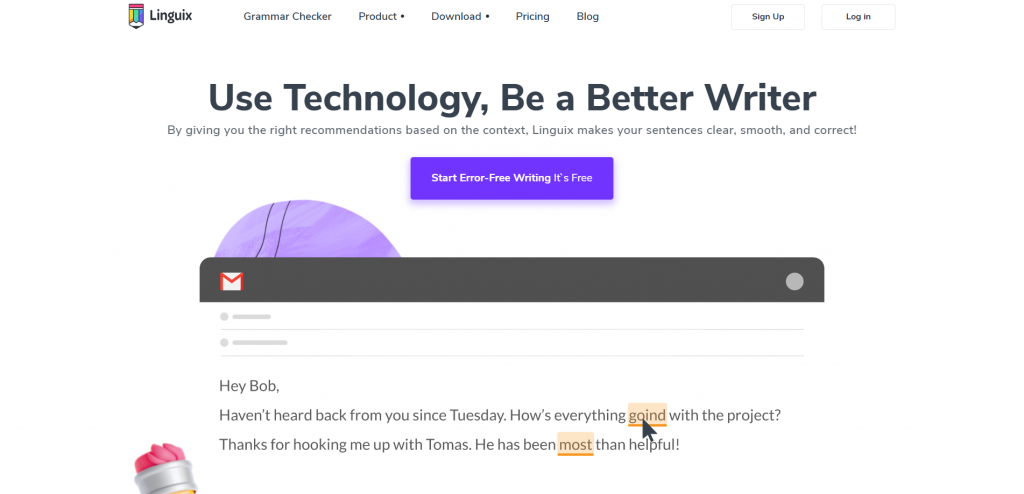Image resolution: width=1024 pixels, height=494 pixels.
Task: Click the small dot on second email field
Action: pos(224,342)
